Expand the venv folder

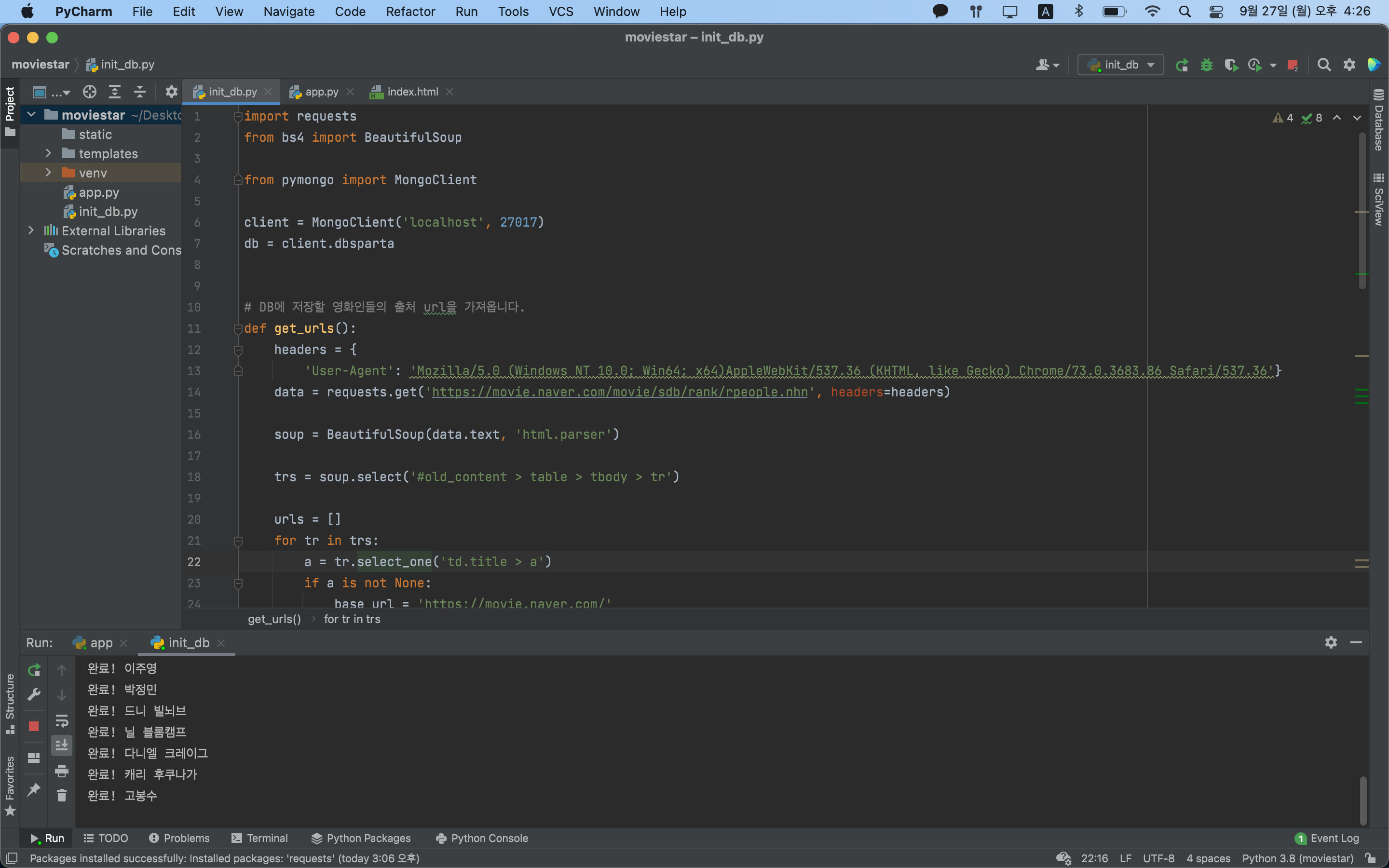click(48, 172)
